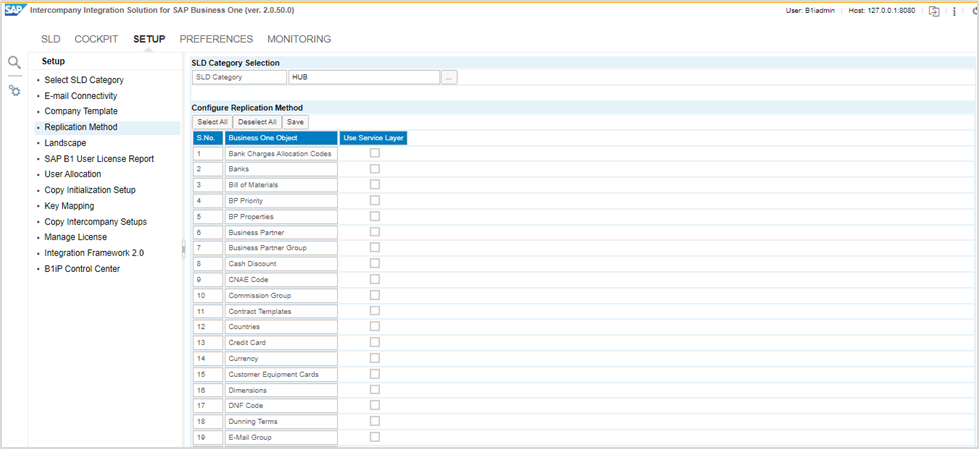Click the search magnifier icon in sidebar
Screen dimensions: 979x449
[x=14, y=62]
